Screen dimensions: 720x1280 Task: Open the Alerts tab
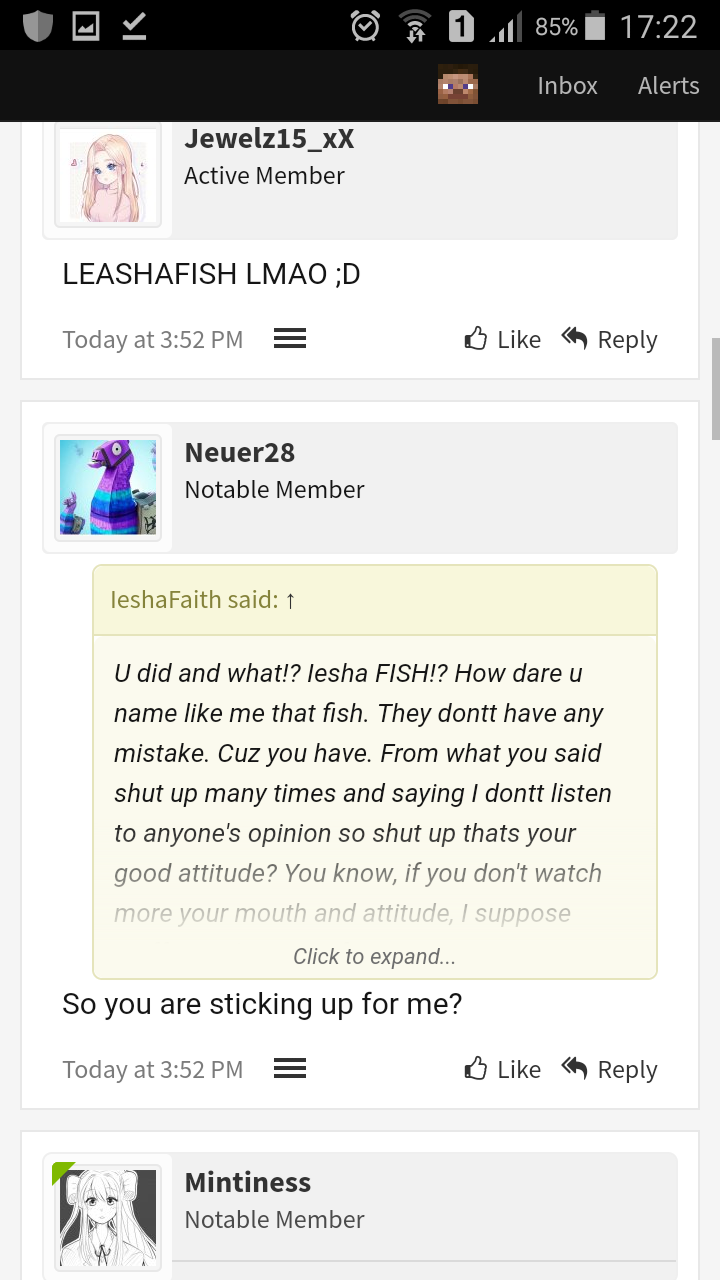pos(668,86)
